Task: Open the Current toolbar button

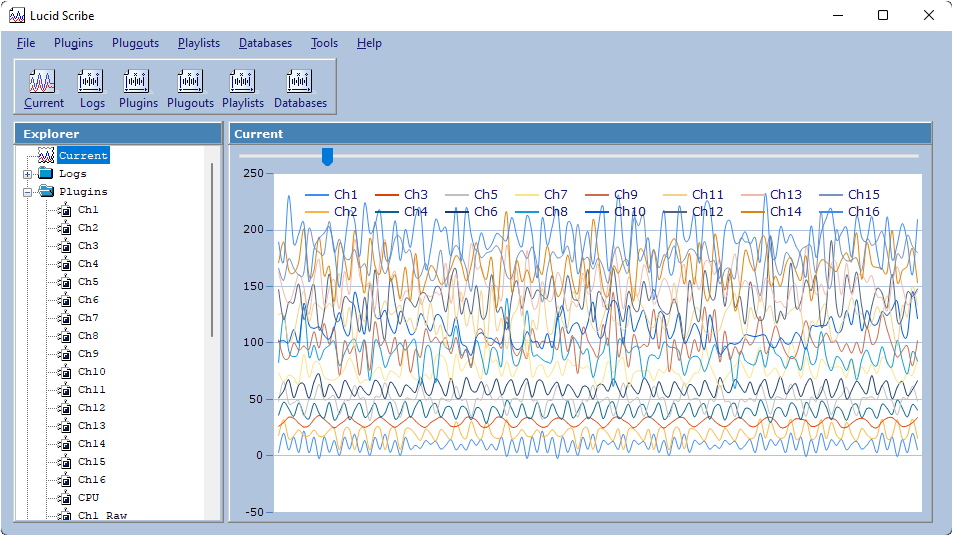Action: point(44,89)
